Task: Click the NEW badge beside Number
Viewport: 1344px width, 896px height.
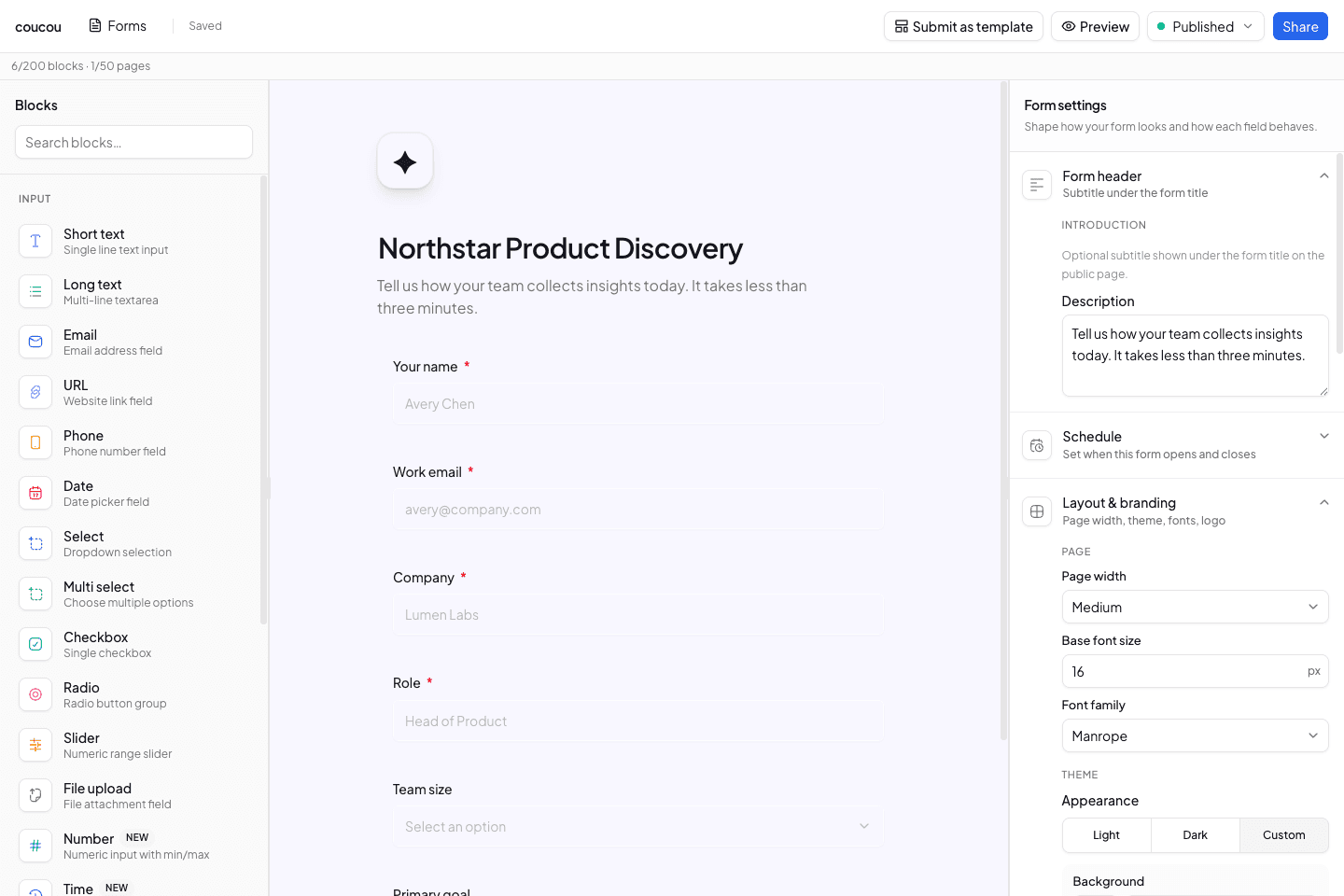Action: tap(137, 837)
